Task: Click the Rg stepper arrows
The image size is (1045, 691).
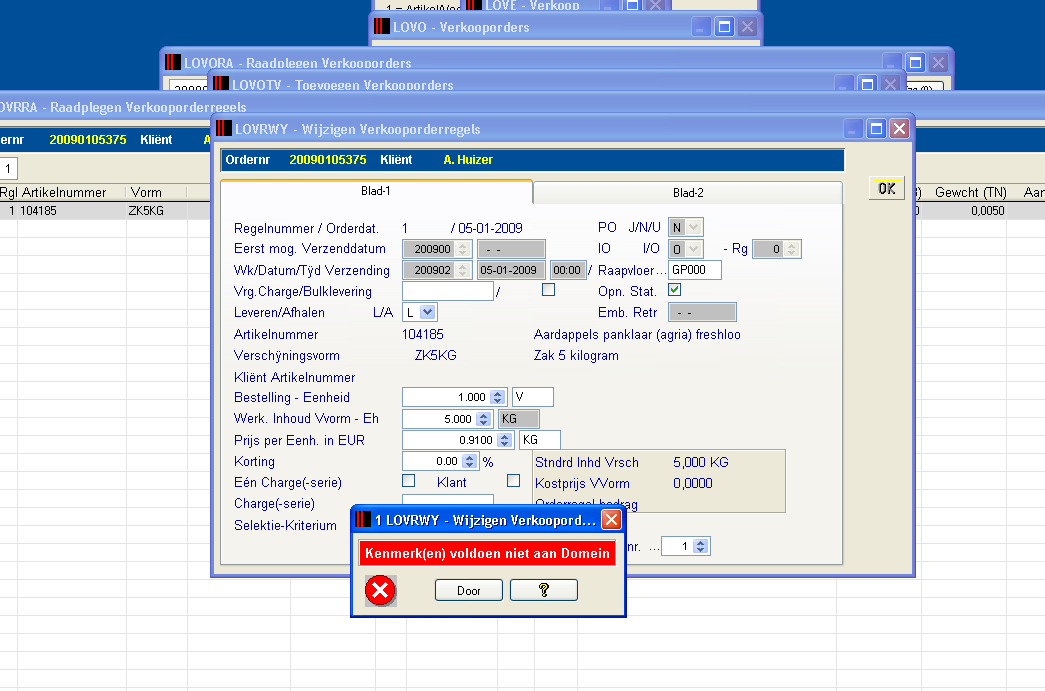Action: click(791, 249)
